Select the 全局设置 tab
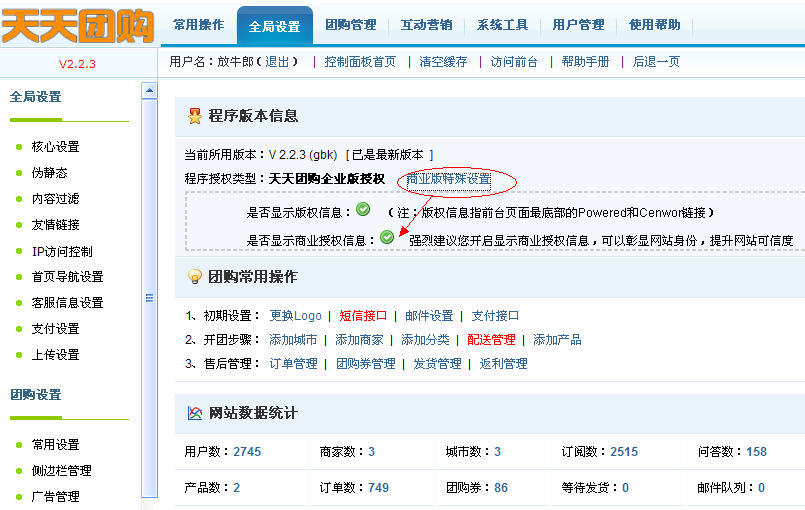This screenshot has width=805, height=510. coord(275,26)
